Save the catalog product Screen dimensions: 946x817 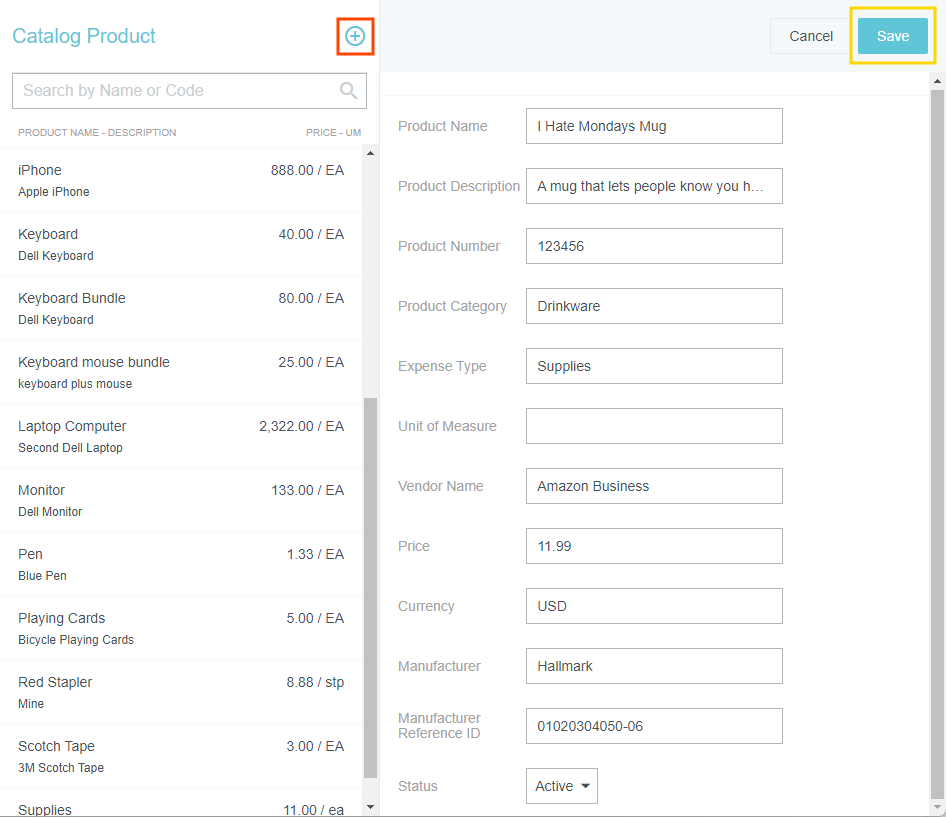pyautogui.click(x=892, y=36)
